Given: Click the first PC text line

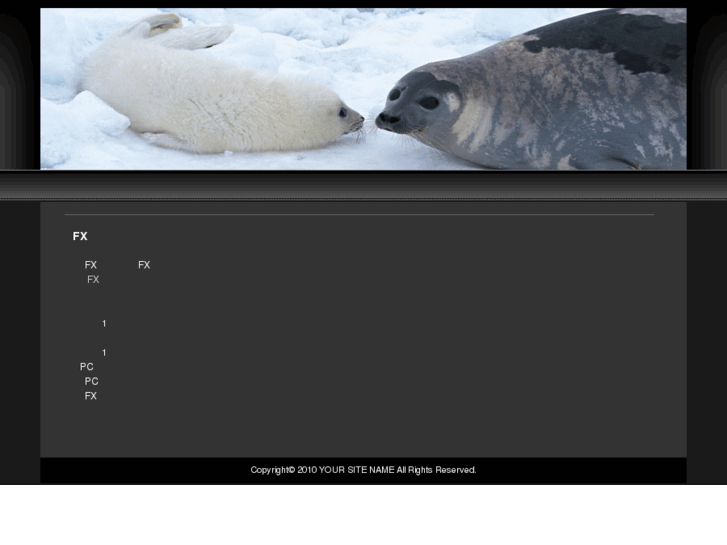Looking at the screenshot, I should (87, 367).
